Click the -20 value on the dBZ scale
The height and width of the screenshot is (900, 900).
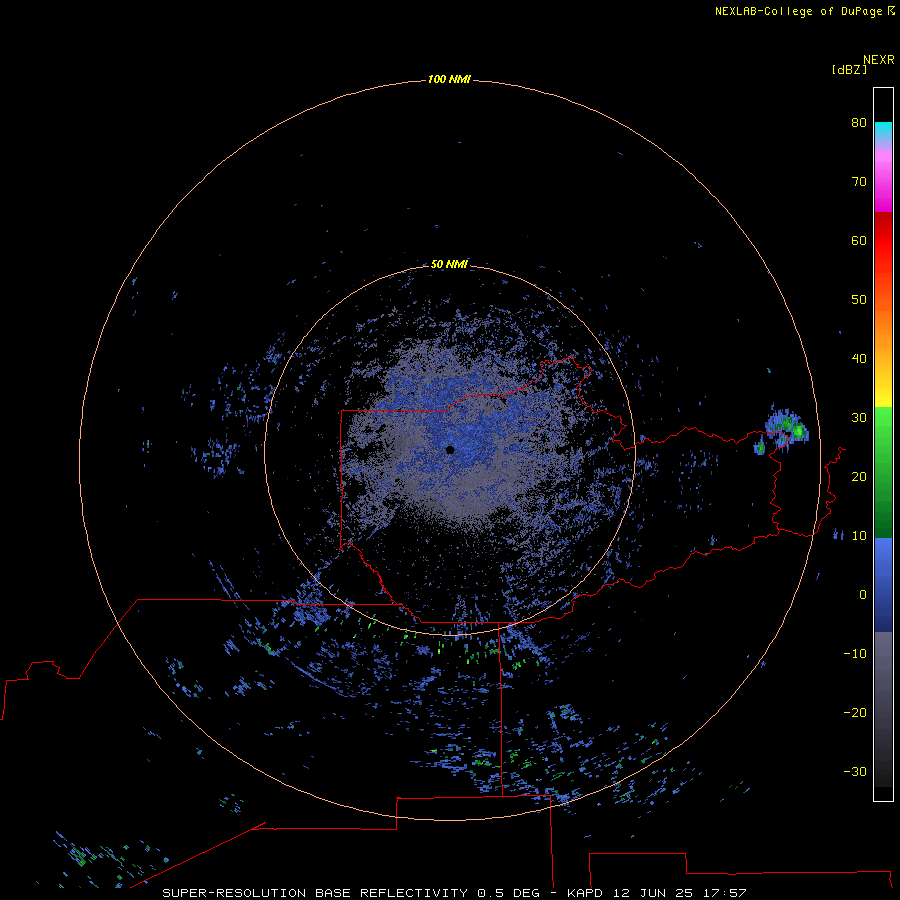855,712
